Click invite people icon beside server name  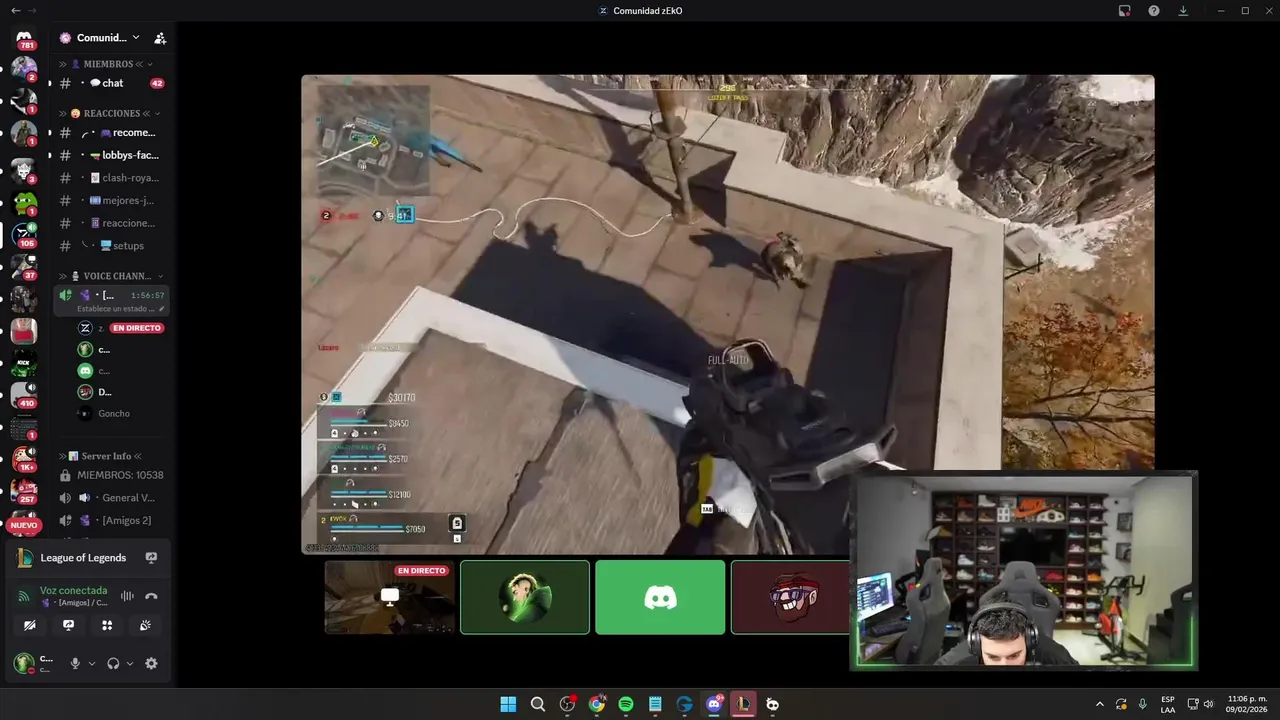[160, 38]
